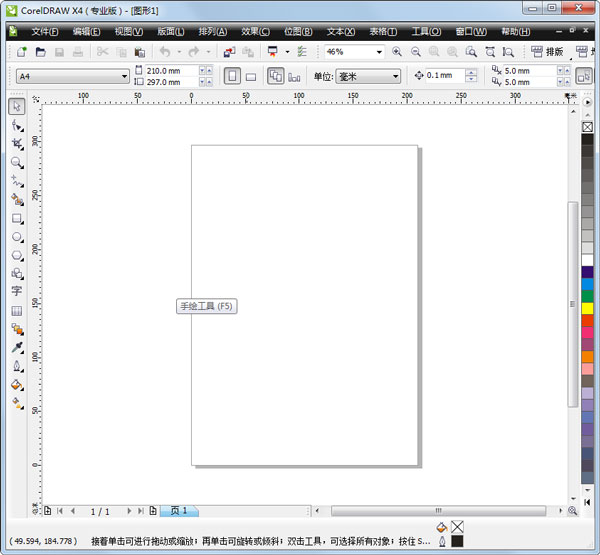Image resolution: width=600 pixels, height=555 pixels.
Task: Select the Interactive Fill tool
Action: (x=17, y=403)
